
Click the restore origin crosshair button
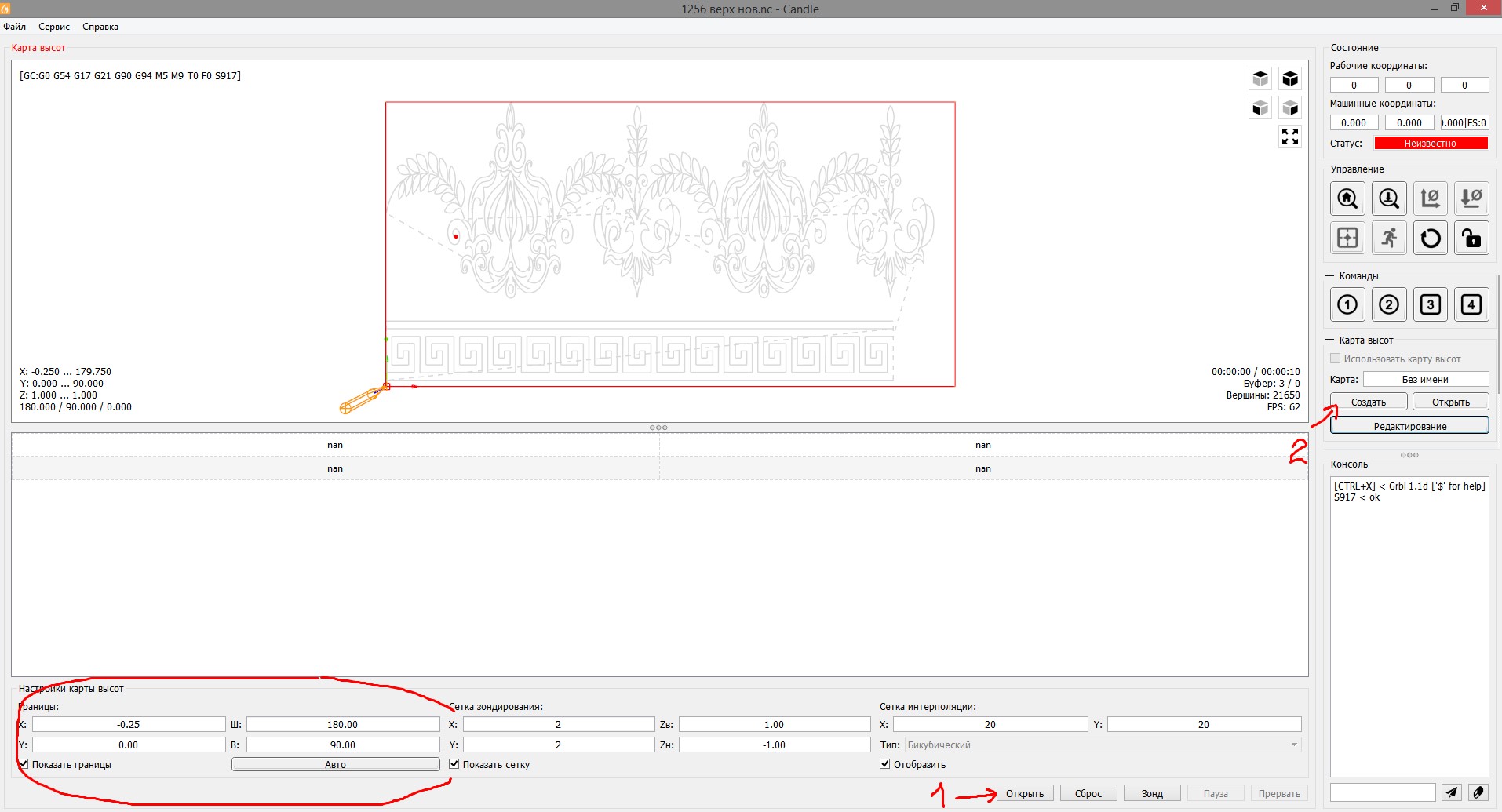click(x=1347, y=238)
